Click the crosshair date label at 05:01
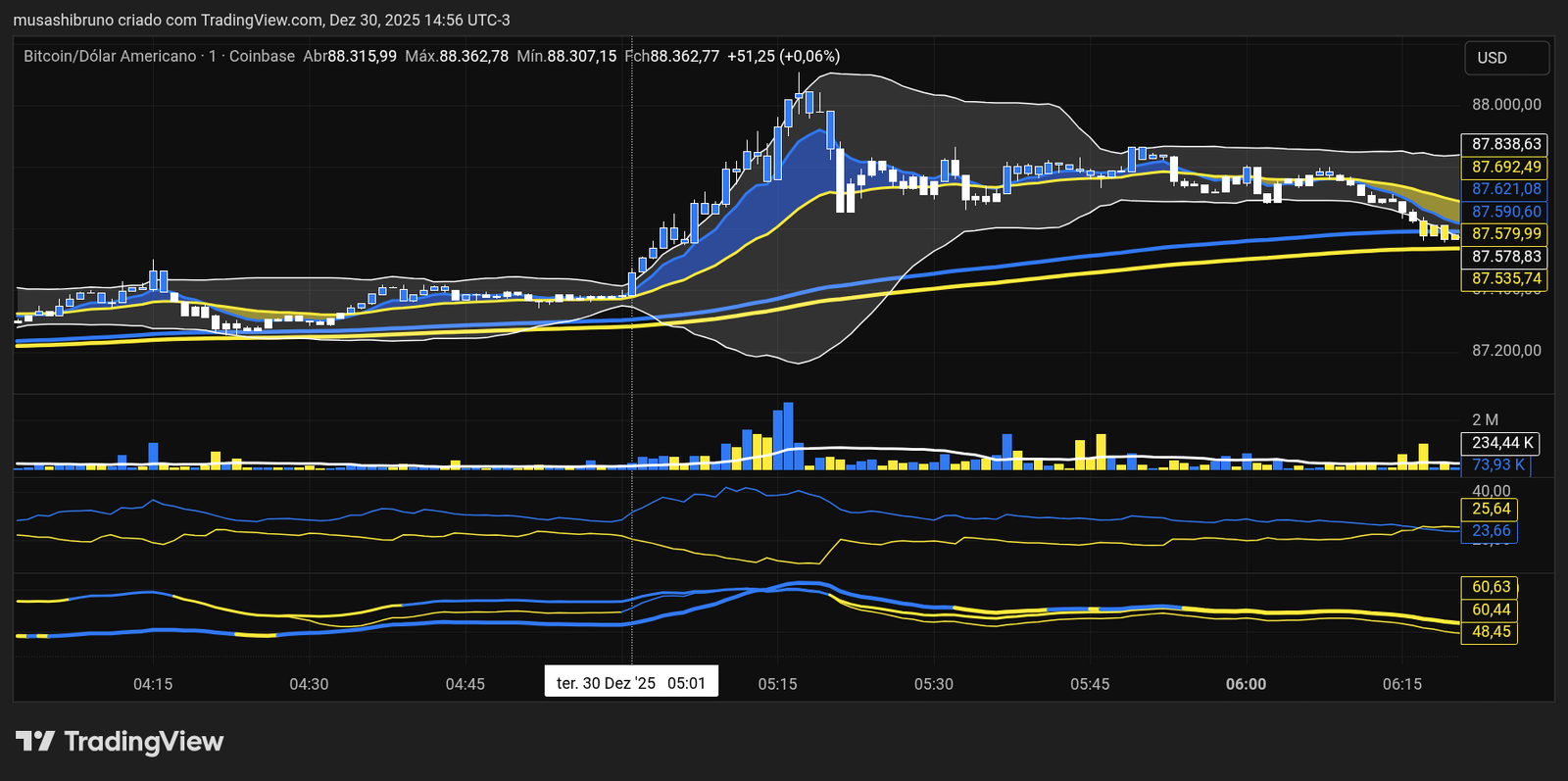1568x781 pixels. coord(631,682)
